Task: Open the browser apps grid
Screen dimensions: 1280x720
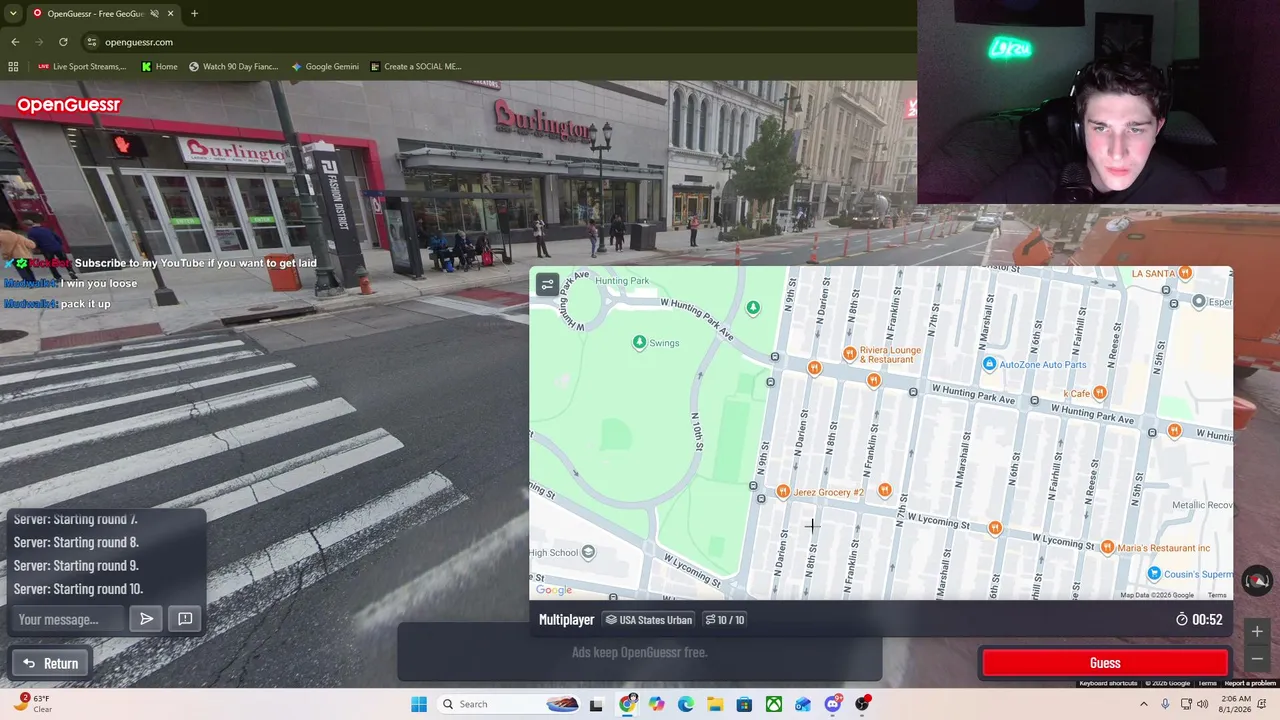Action: (x=13, y=67)
